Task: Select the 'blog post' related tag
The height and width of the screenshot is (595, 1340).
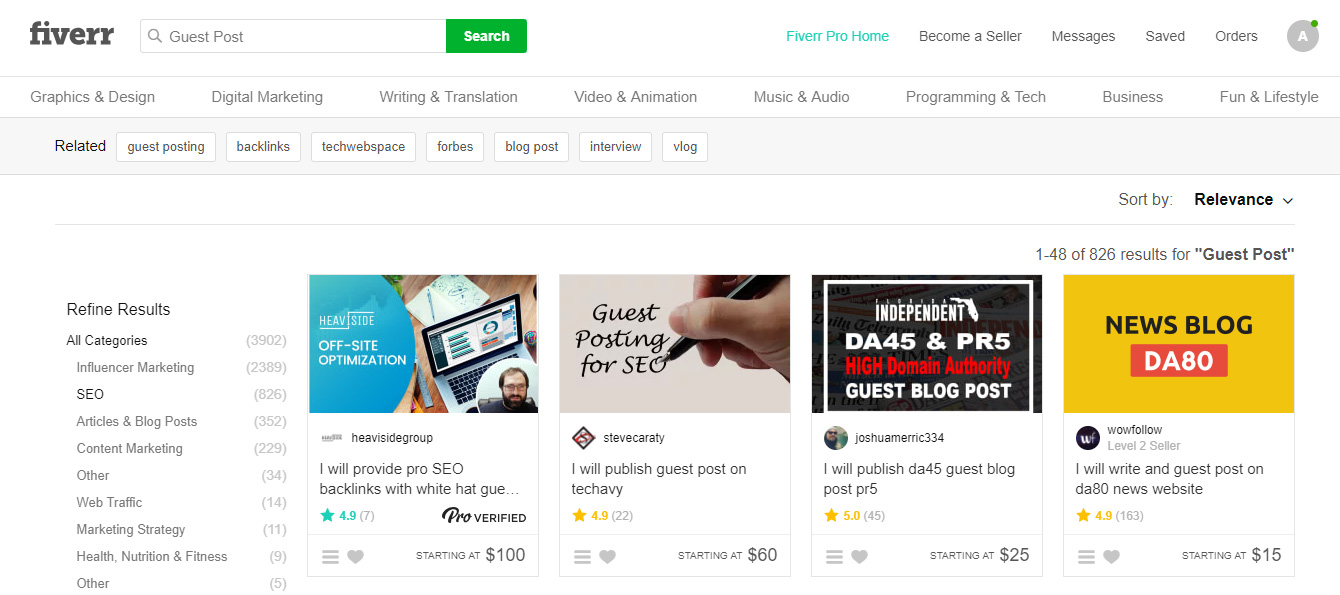Action: pos(531,146)
